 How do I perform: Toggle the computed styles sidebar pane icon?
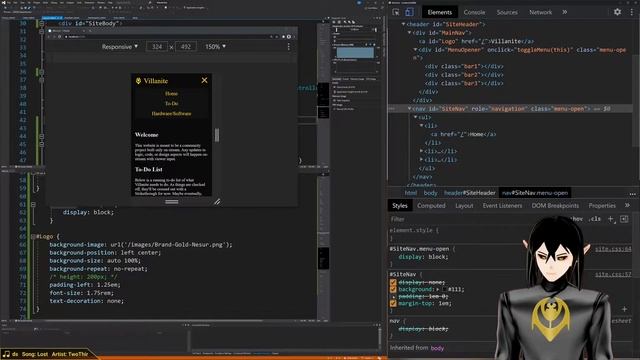[x=624, y=219]
